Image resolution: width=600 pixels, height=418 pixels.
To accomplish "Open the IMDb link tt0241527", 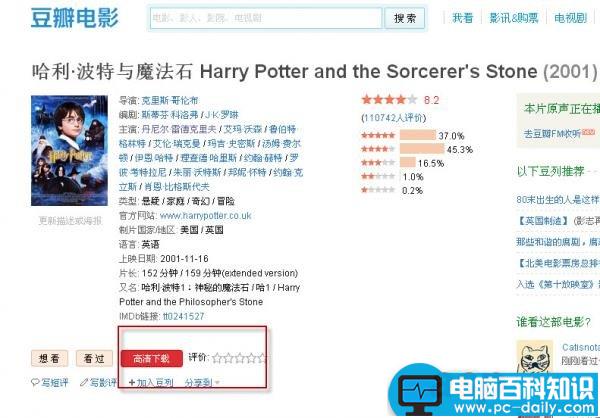I will [183, 316].
